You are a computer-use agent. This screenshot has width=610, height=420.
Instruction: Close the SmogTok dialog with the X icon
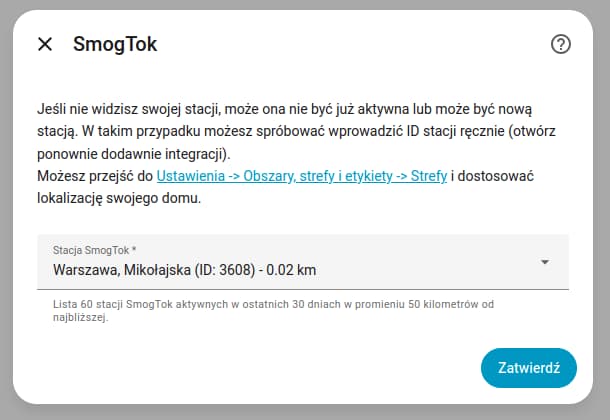coord(44,44)
